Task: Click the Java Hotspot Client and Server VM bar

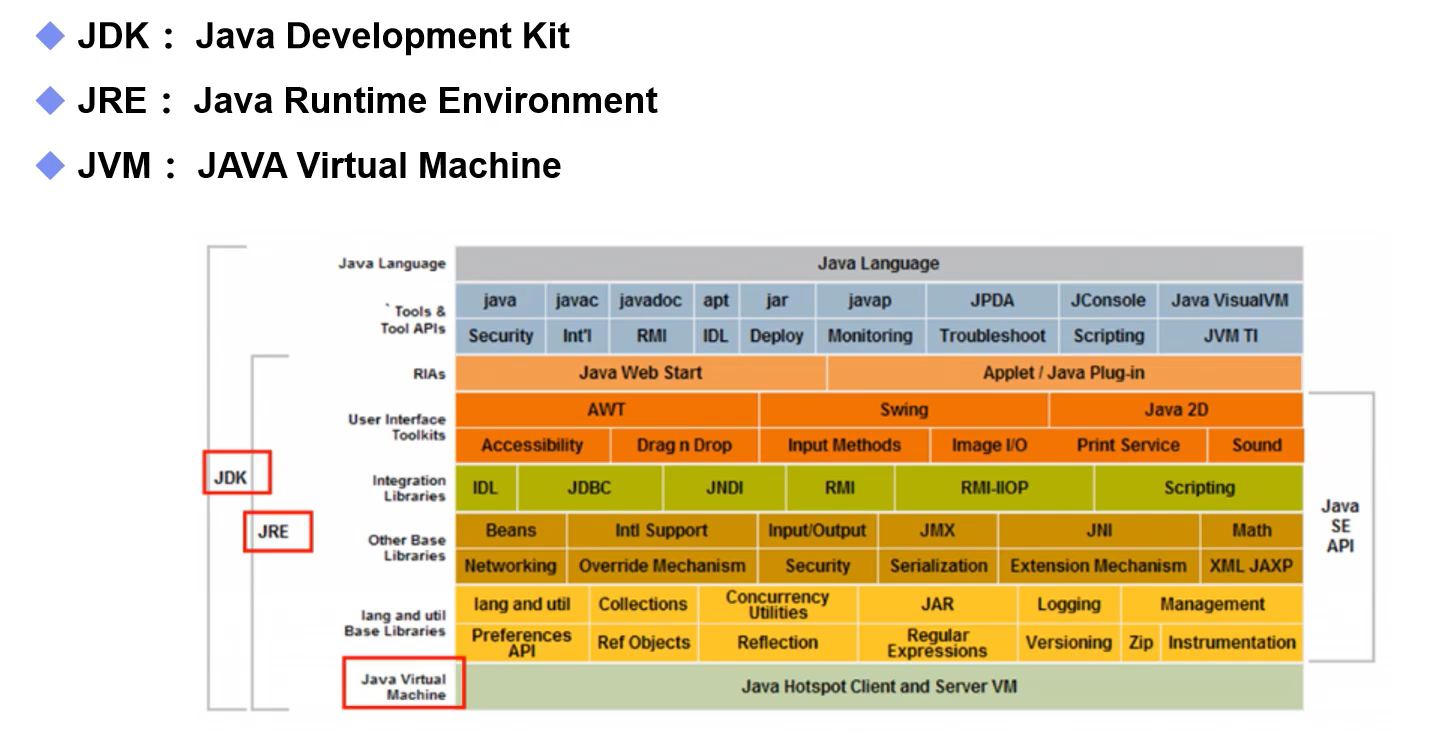Action: 879,687
